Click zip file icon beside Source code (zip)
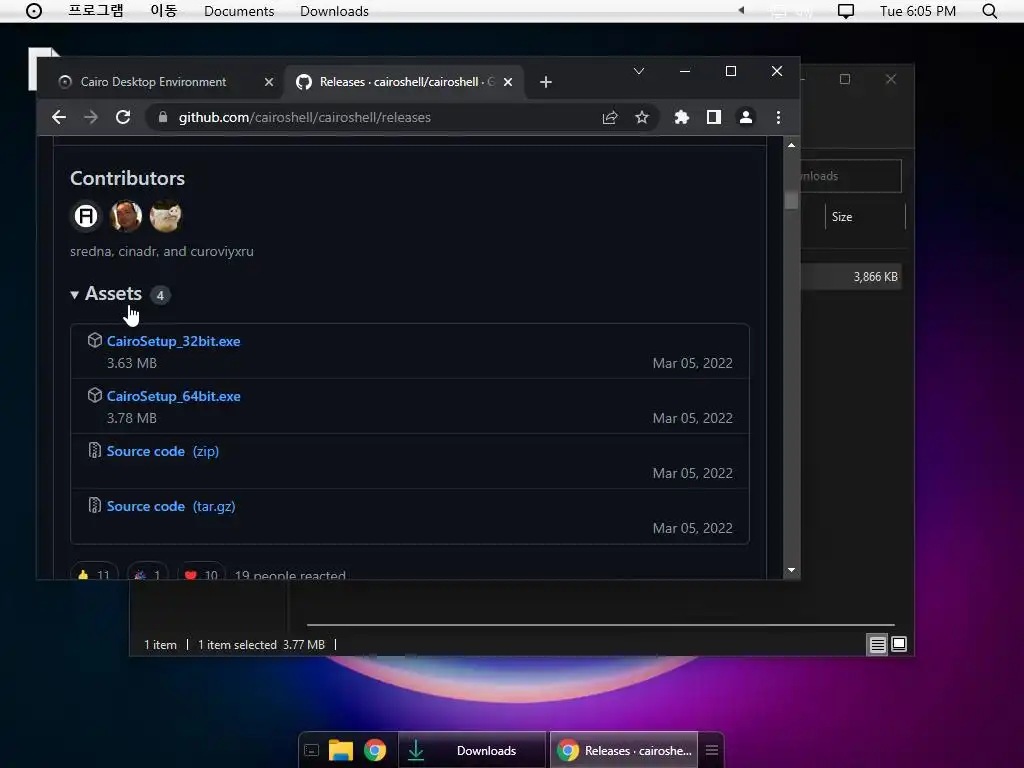The image size is (1024, 768). 95,450
